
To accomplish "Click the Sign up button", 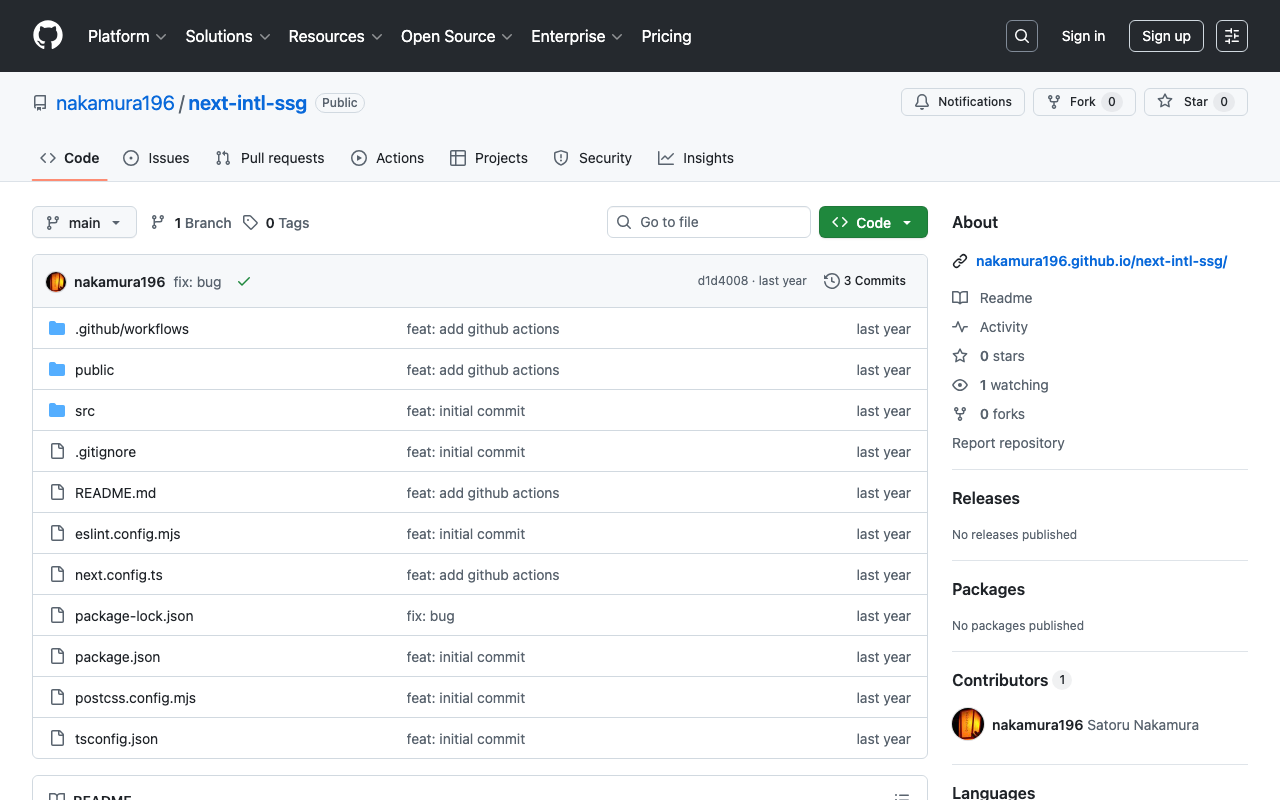I will 1166,36.
